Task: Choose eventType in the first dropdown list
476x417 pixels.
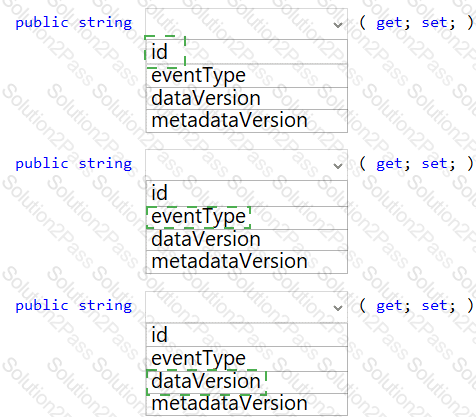Action: click(247, 76)
